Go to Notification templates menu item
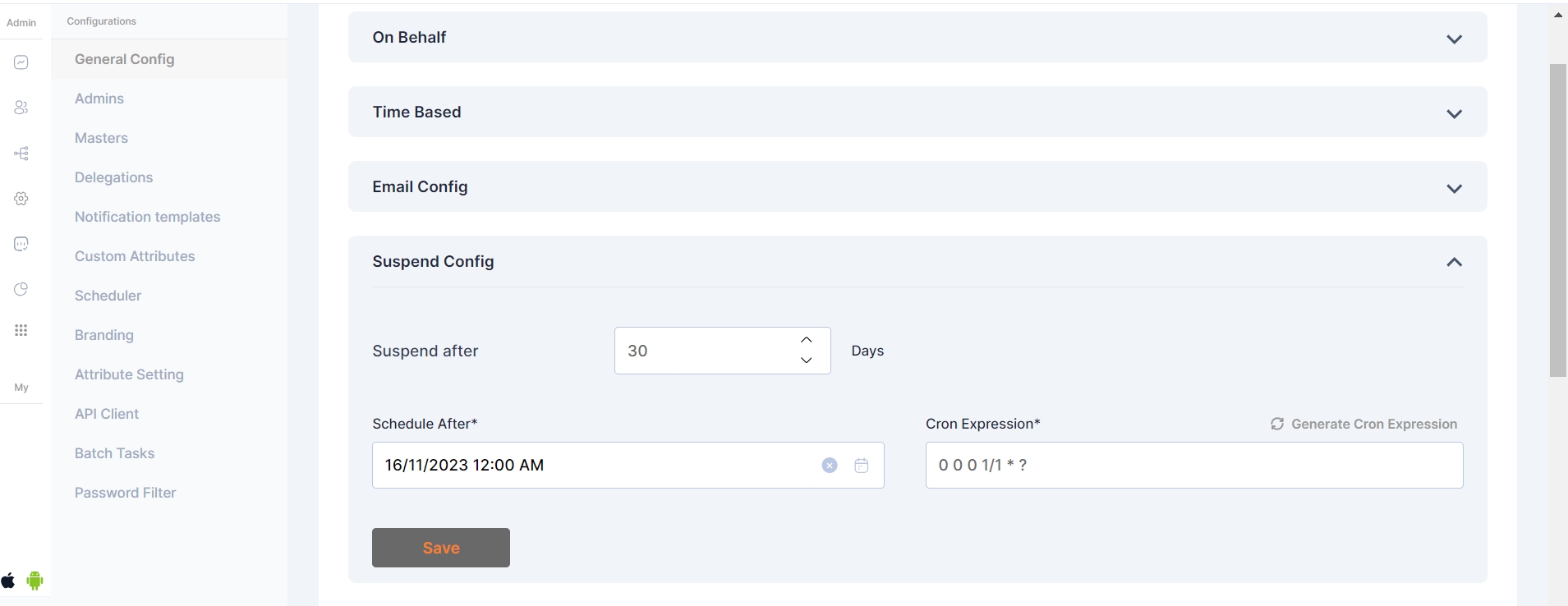 click(x=147, y=217)
